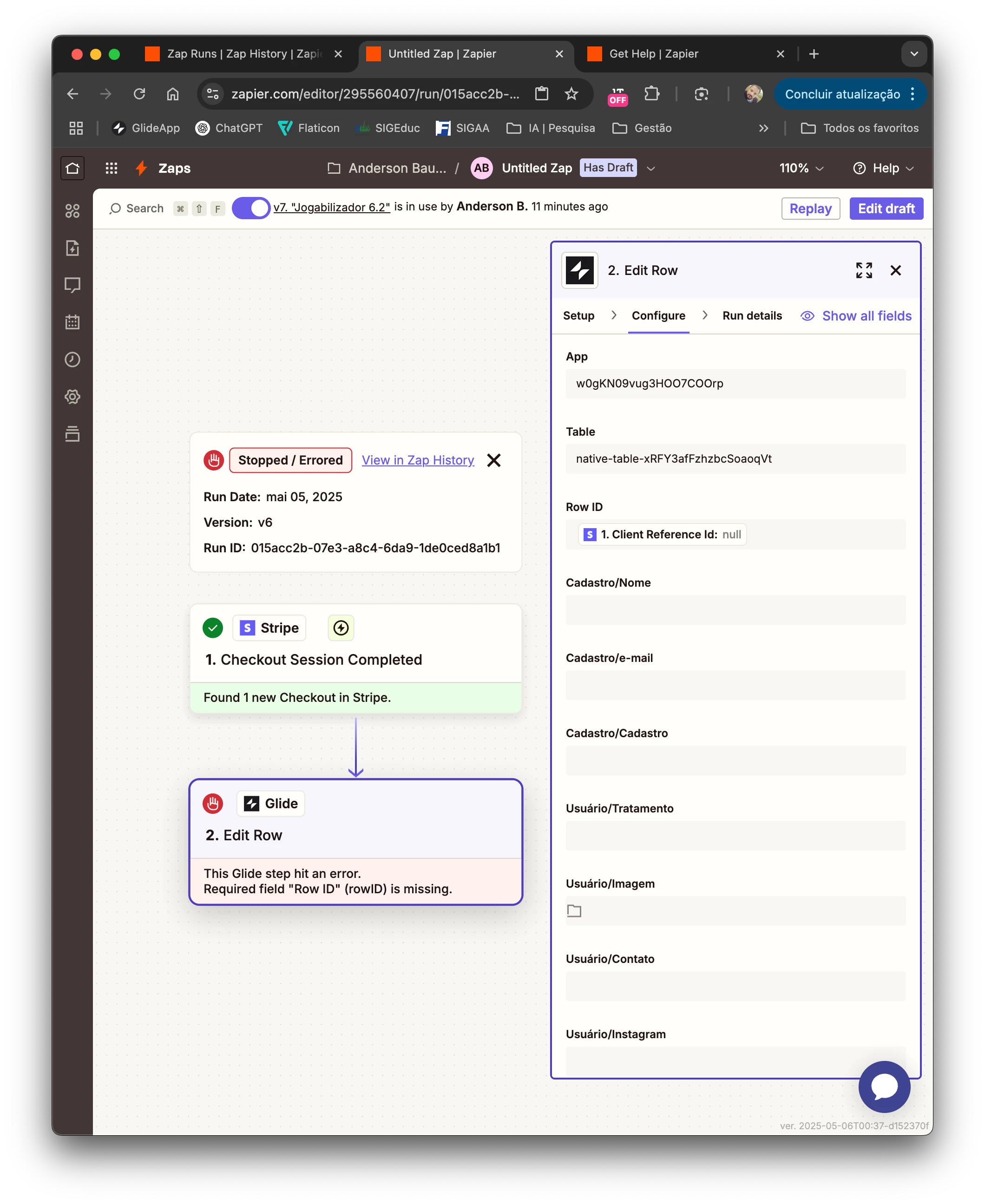Click the Glide app badge on step 2
Viewport: 985px width, 1204px height.
pos(271,803)
